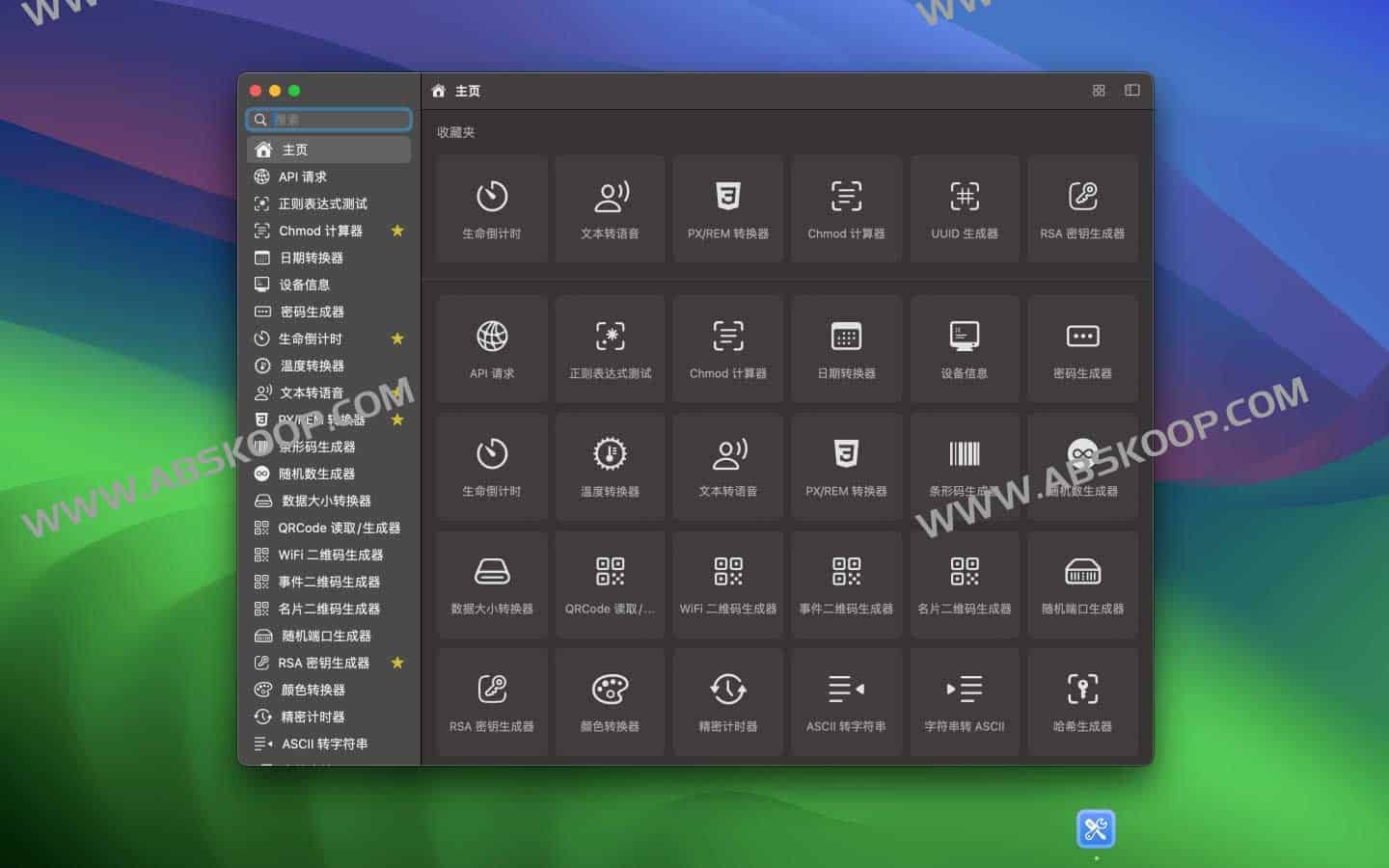The image size is (1389, 868).
Task: Toggle the star next to RSA 密钥生成器
Action: [397, 663]
